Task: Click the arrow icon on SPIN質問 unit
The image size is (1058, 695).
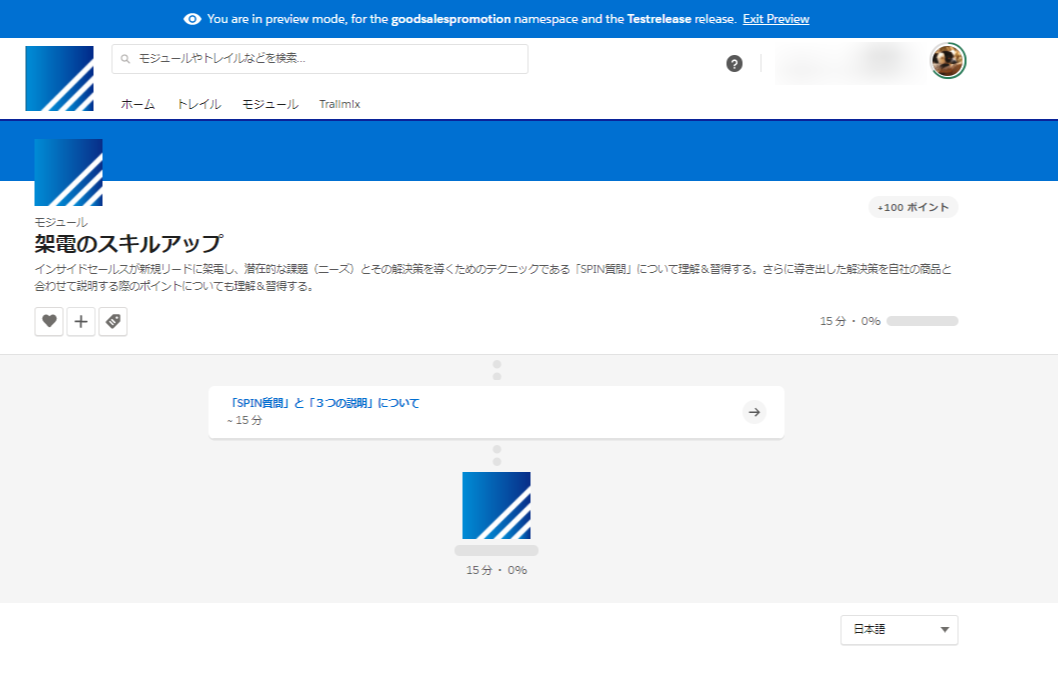Action: point(755,412)
